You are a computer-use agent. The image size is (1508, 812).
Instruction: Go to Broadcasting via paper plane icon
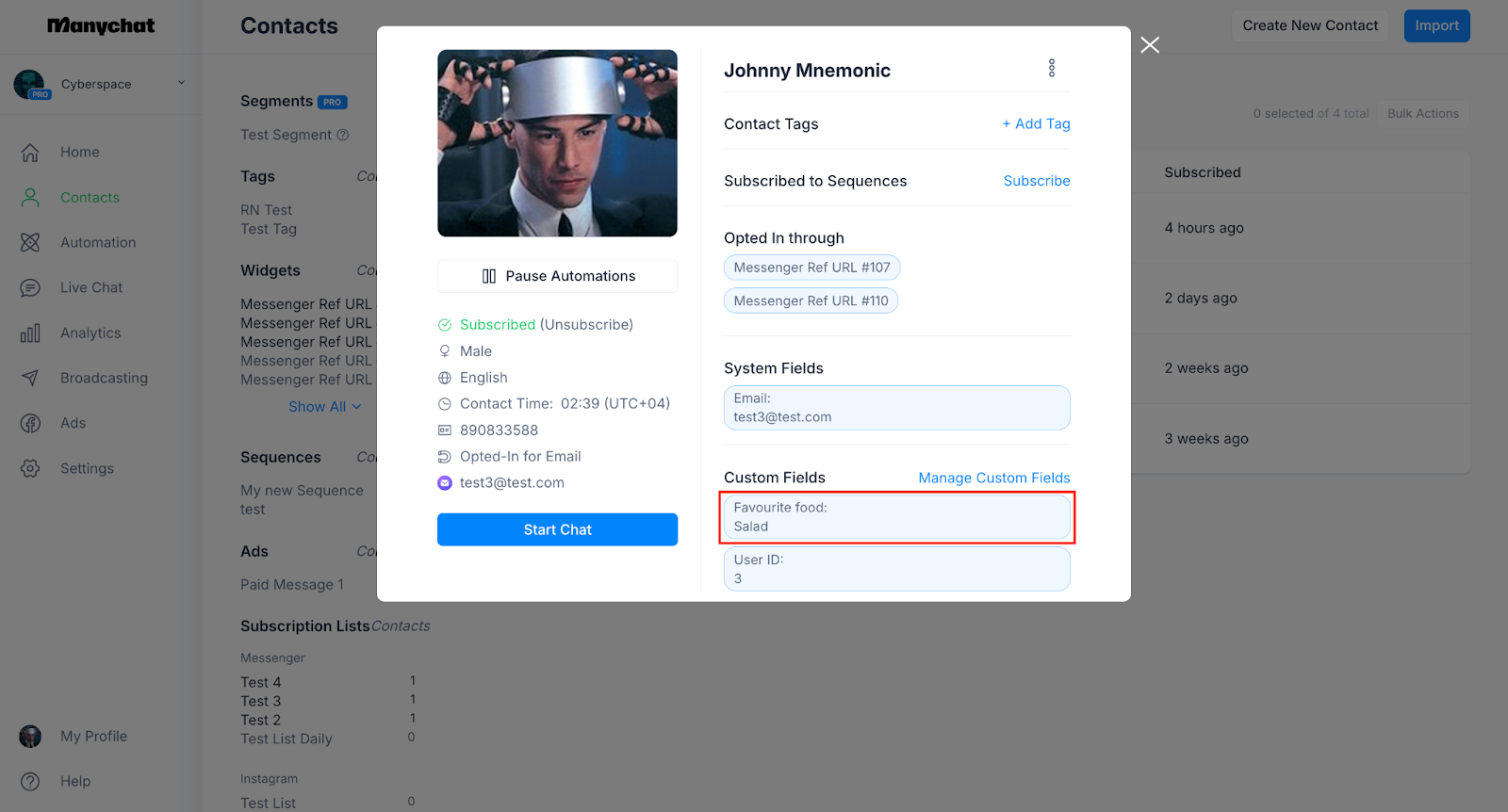(30, 379)
